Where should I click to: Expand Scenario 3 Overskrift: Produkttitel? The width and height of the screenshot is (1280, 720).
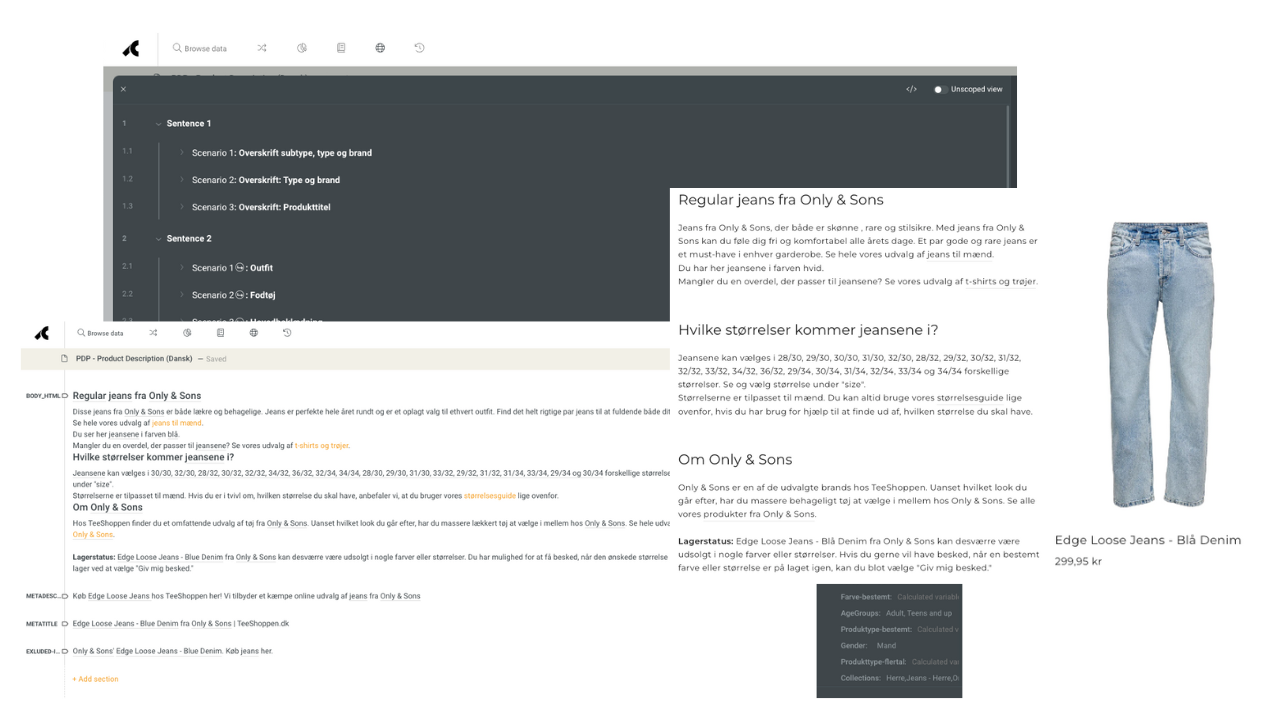(182, 207)
